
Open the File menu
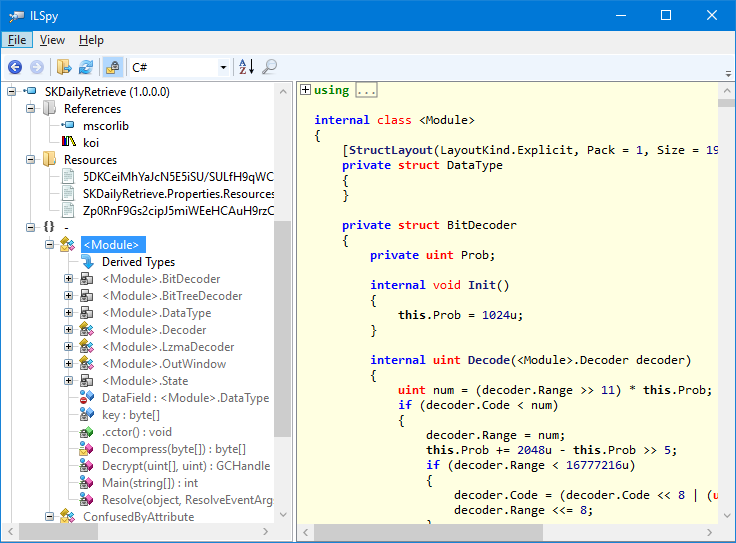[x=17, y=40]
